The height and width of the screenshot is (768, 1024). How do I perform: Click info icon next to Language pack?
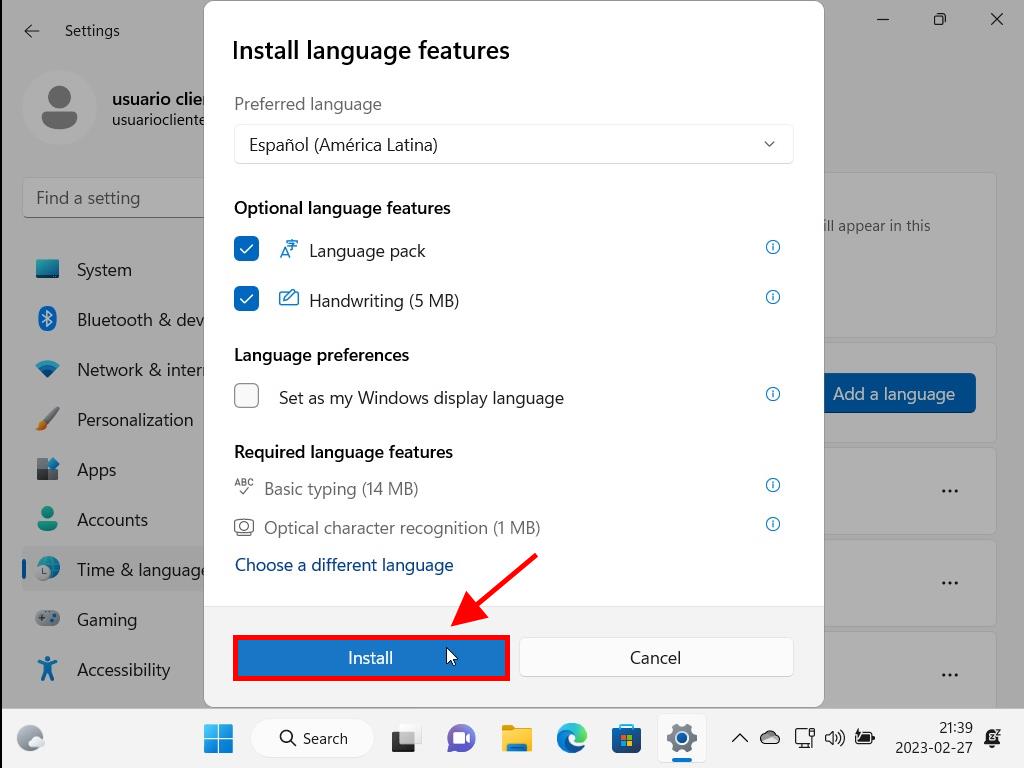pyautogui.click(x=772, y=247)
